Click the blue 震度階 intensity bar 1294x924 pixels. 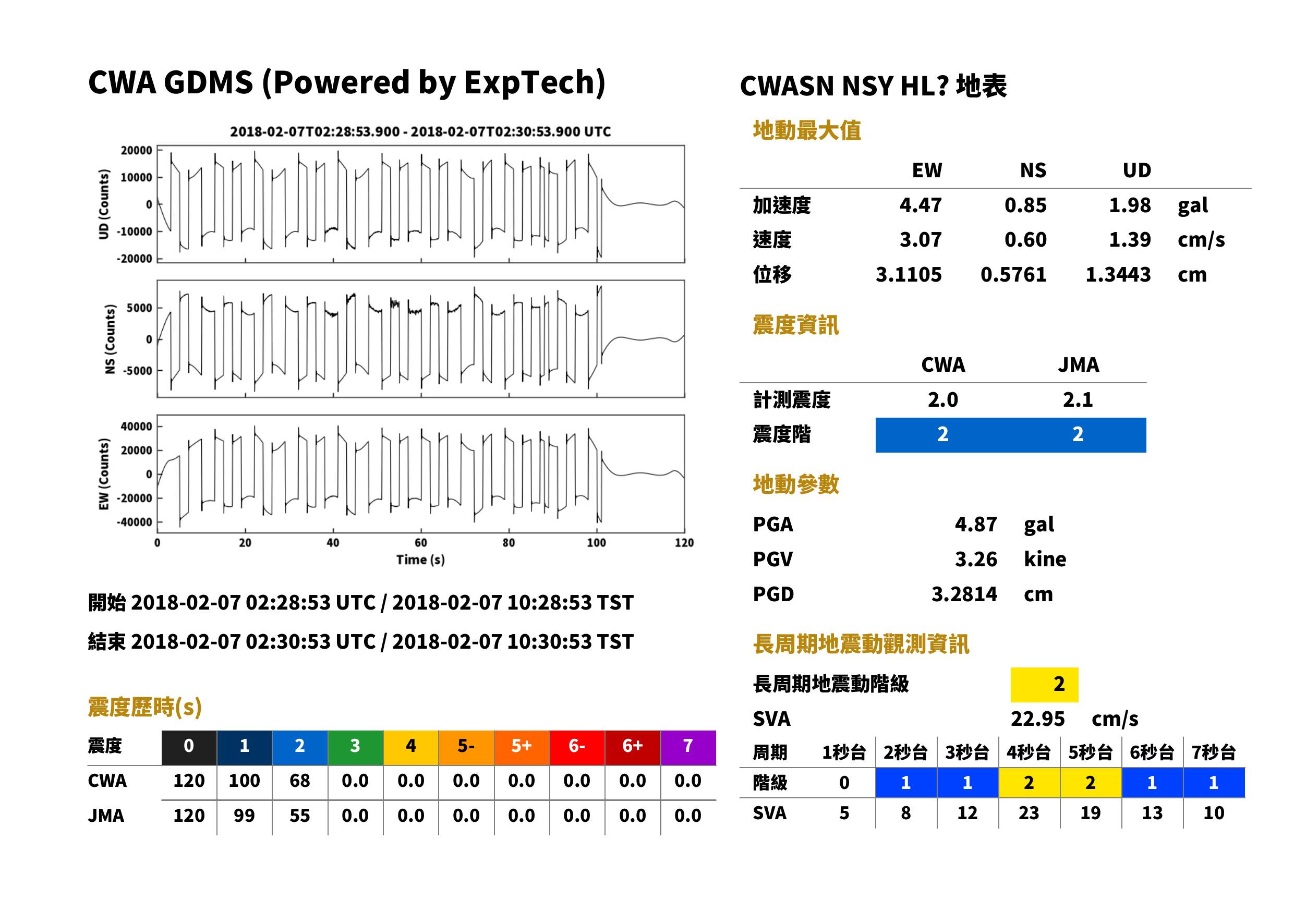pyautogui.click(x=1011, y=435)
